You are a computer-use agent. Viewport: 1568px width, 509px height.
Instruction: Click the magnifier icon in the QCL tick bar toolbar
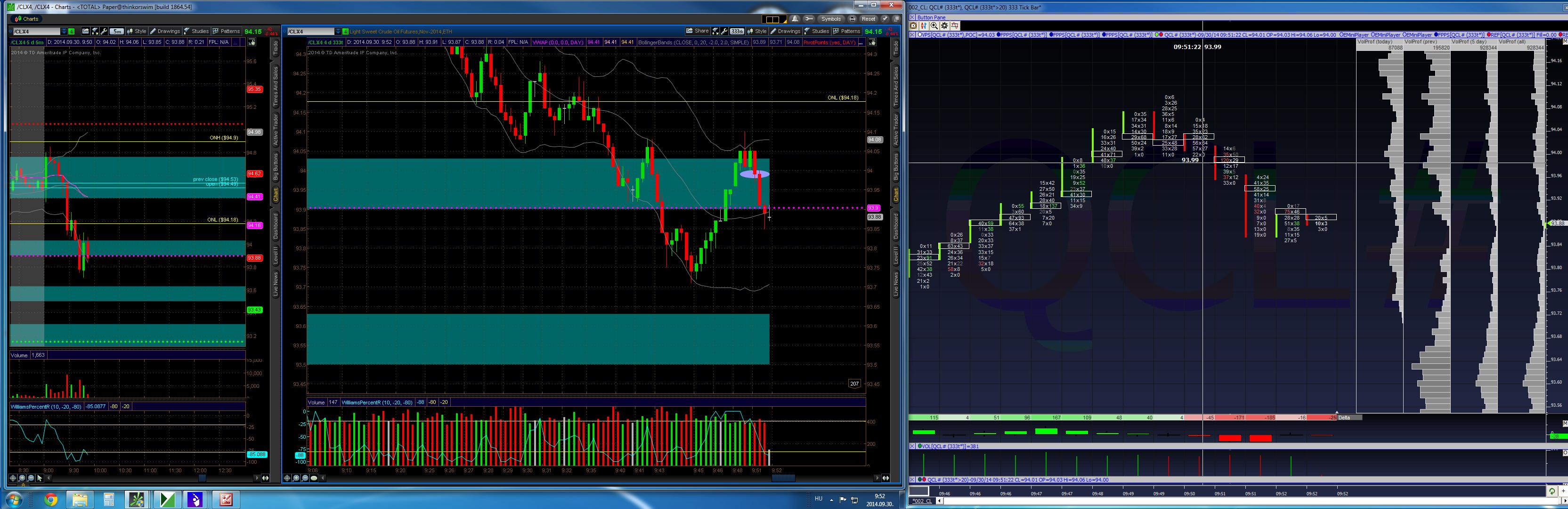coord(934,25)
